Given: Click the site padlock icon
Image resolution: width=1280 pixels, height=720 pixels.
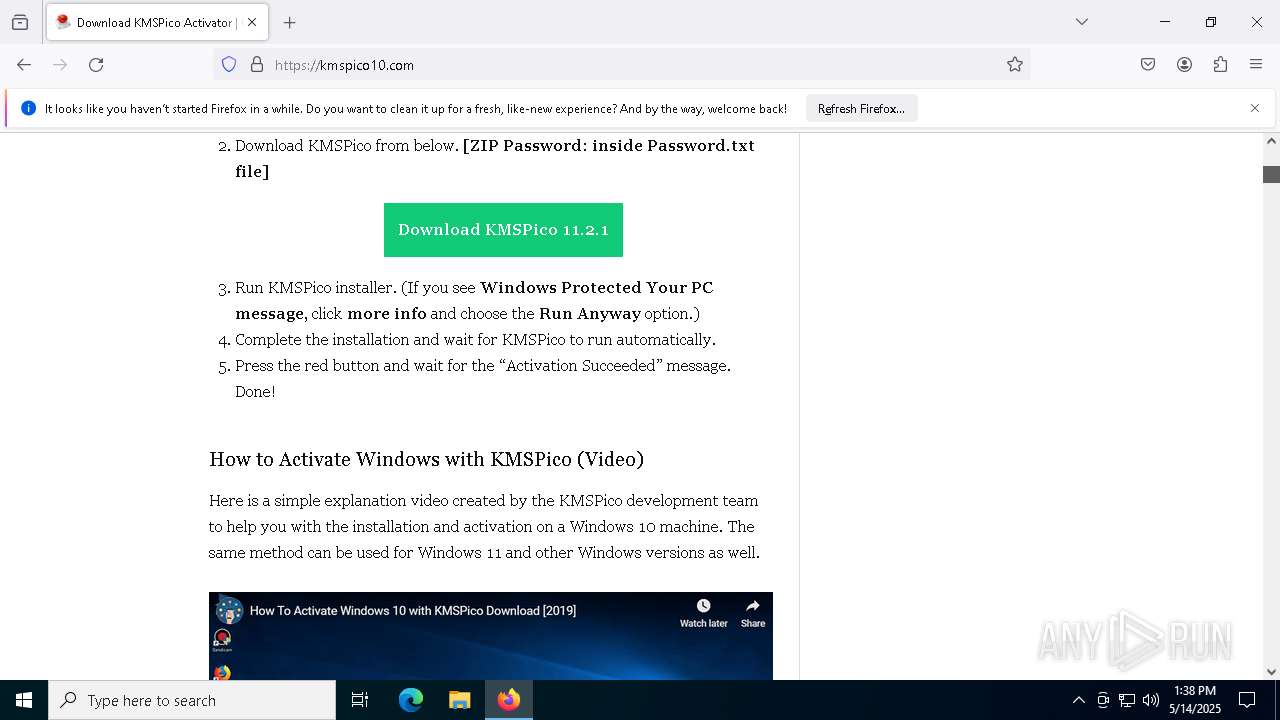Looking at the screenshot, I should pyautogui.click(x=257, y=65).
